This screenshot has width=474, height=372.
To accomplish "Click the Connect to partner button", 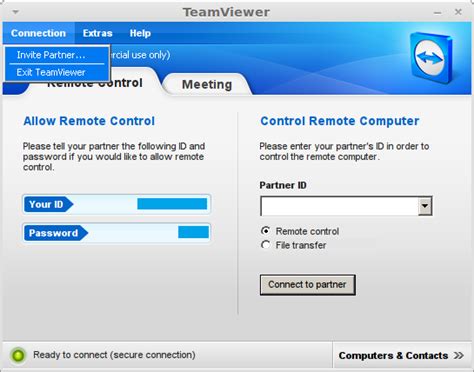I will click(x=308, y=285).
